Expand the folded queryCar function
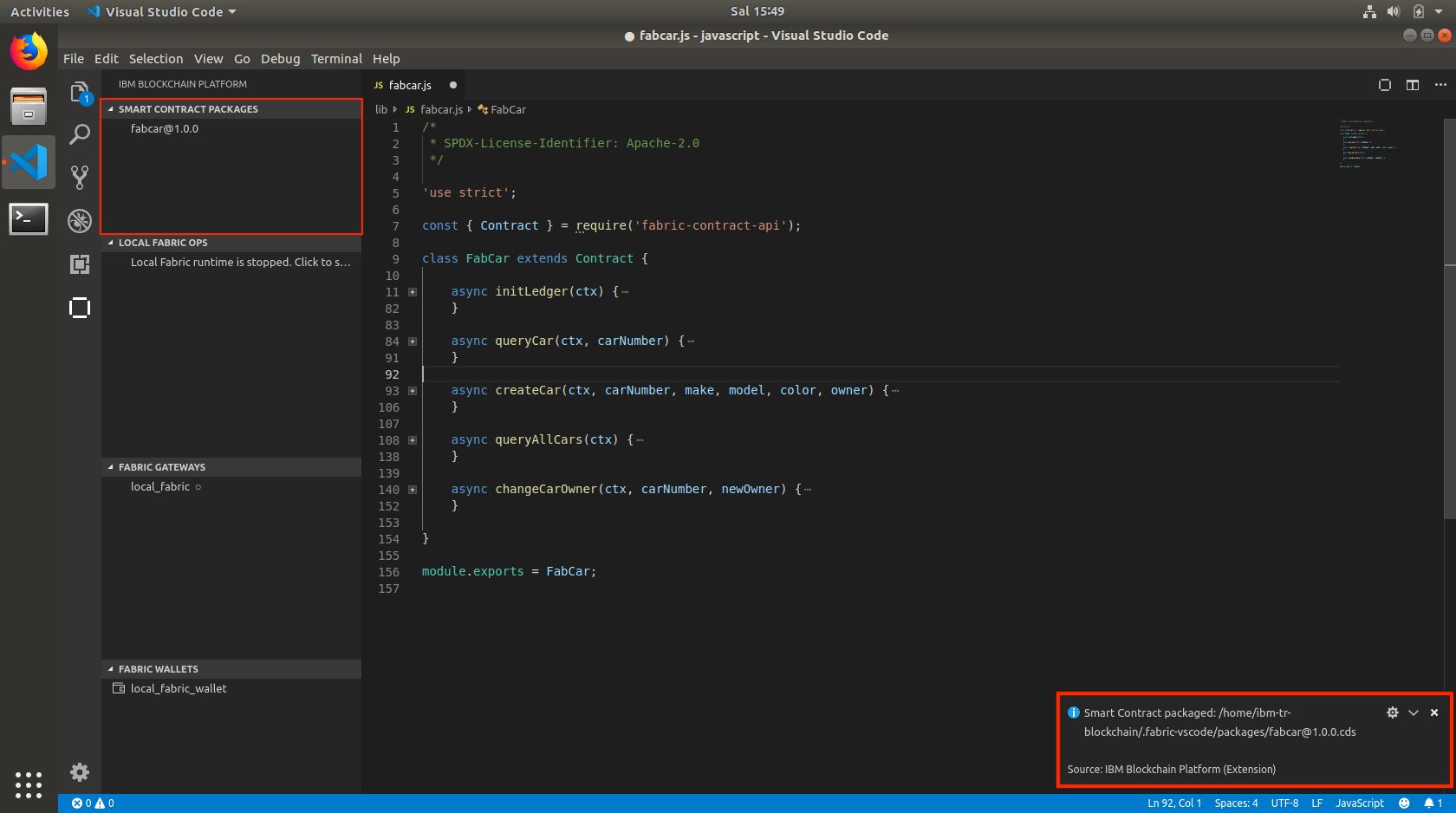Viewport: 1456px width, 813px height. pyautogui.click(x=413, y=341)
